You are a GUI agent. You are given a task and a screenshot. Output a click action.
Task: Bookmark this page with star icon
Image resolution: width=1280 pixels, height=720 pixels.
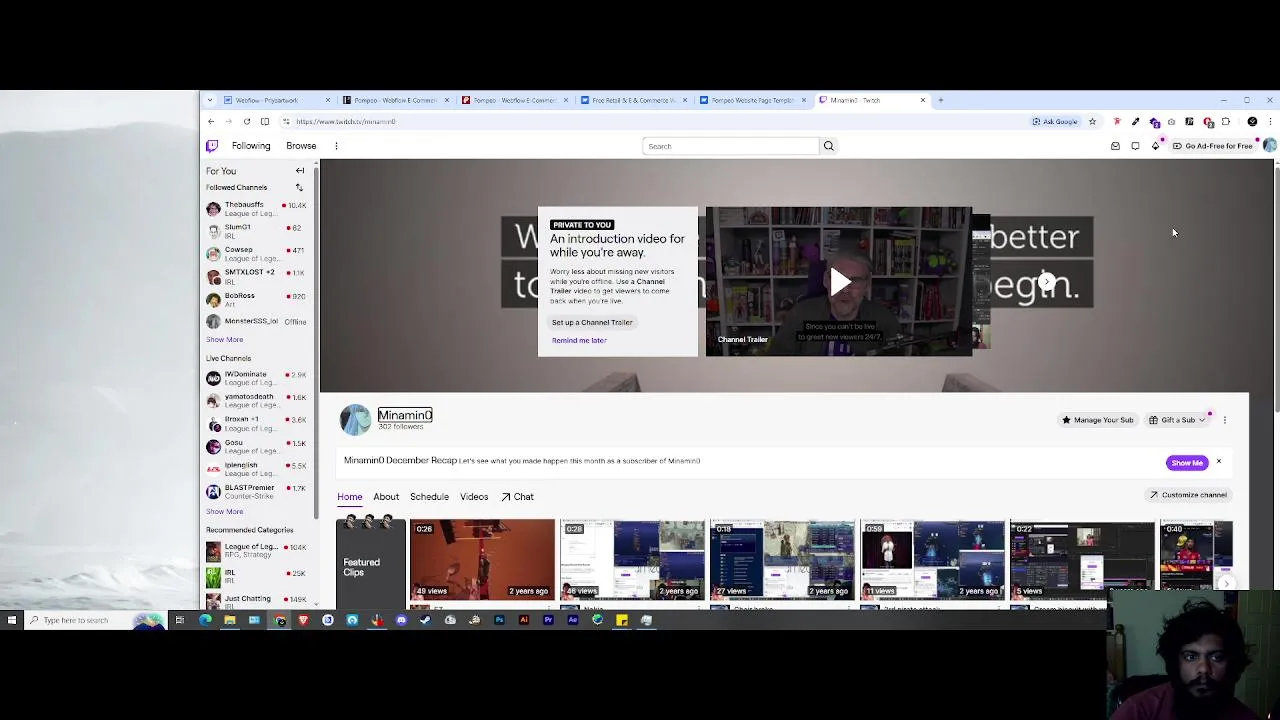[x=1092, y=122]
